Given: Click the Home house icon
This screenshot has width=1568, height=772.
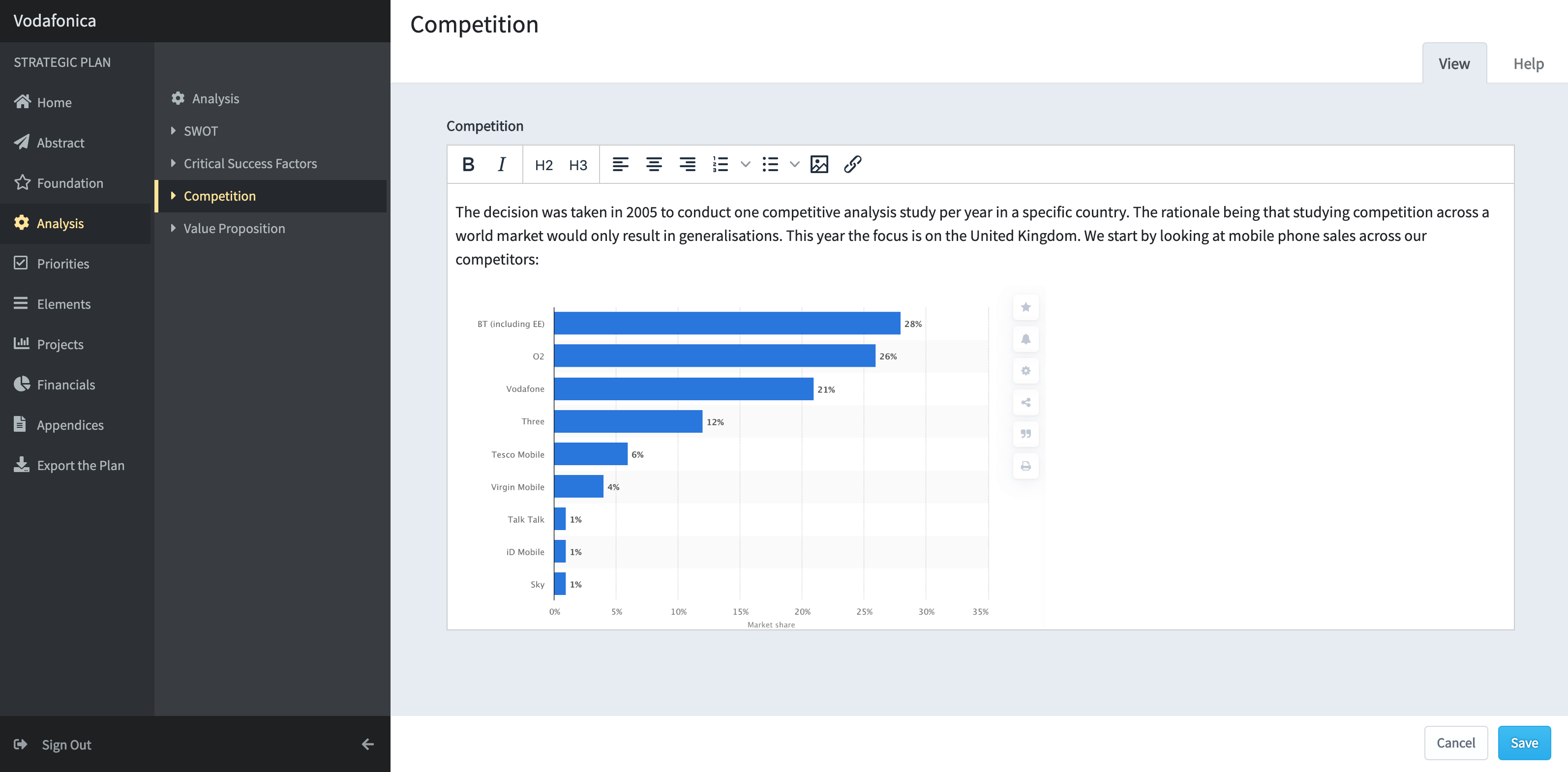Looking at the screenshot, I should point(23,102).
